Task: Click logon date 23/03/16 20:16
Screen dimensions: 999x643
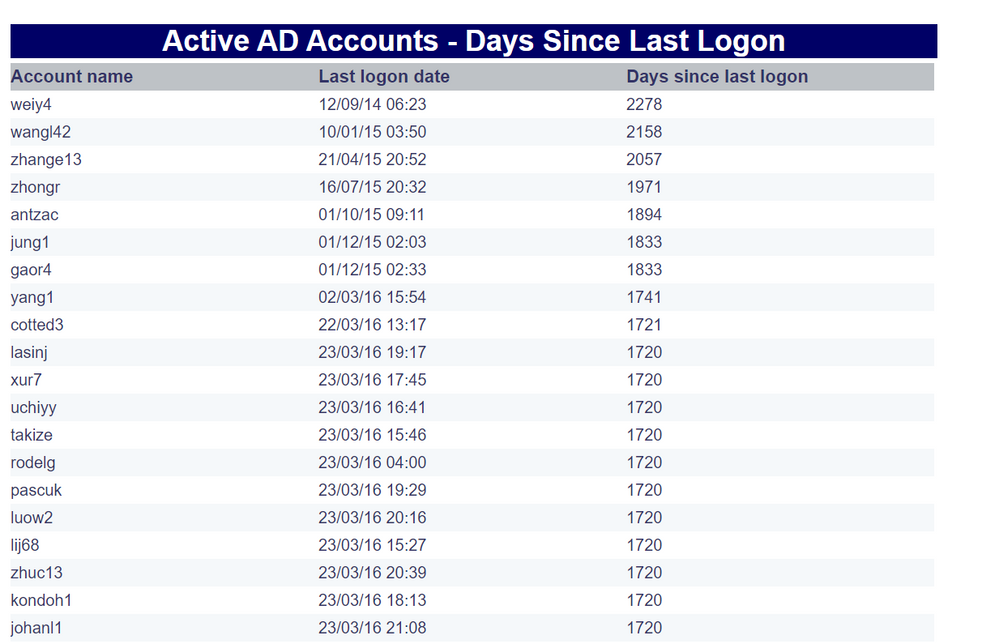Action: pos(372,518)
